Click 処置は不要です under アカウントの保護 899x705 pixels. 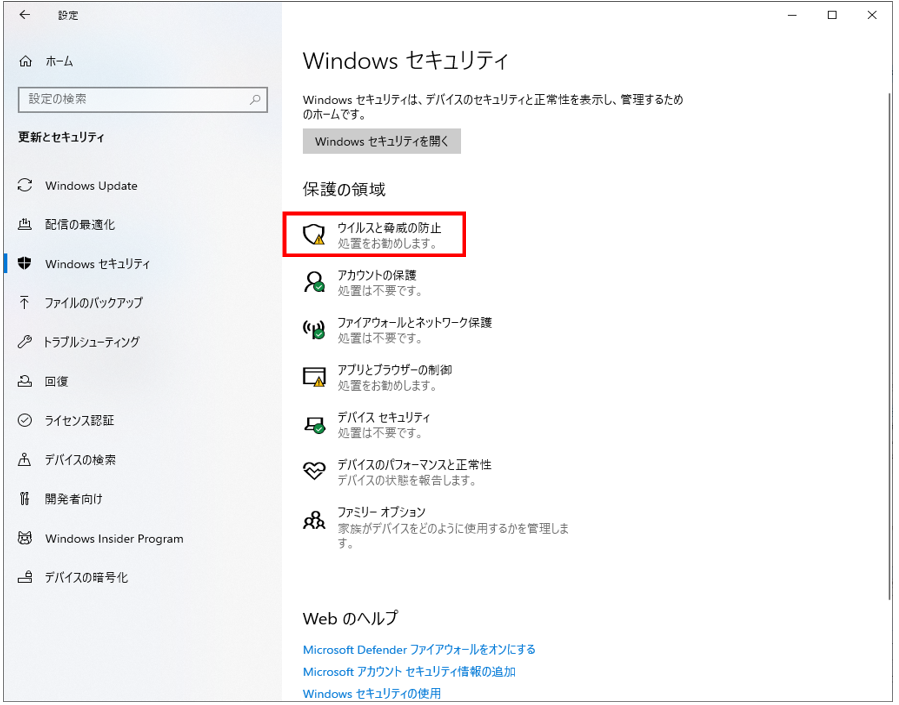coord(380,291)
